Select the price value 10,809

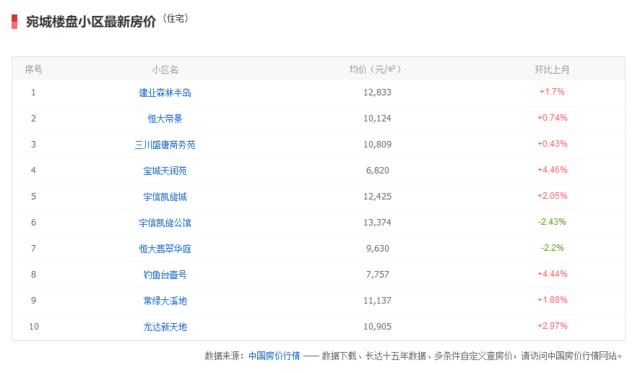[378, 144]
